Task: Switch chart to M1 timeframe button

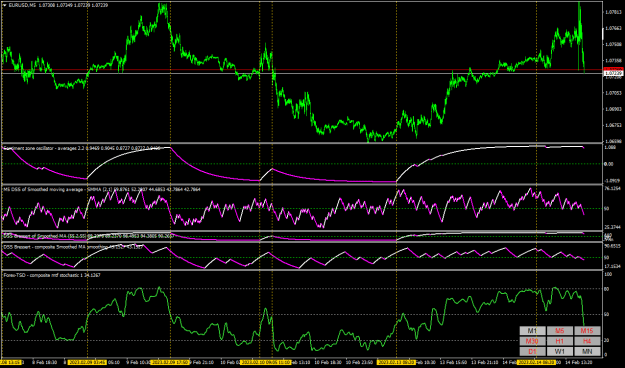Action: [532, 331]
